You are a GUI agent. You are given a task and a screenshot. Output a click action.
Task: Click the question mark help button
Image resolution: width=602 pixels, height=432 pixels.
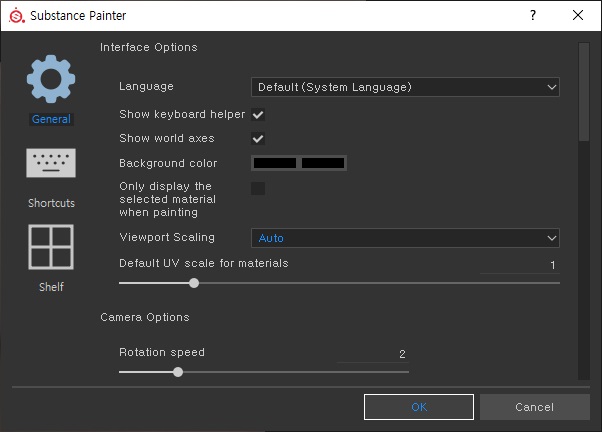point(533,15)
